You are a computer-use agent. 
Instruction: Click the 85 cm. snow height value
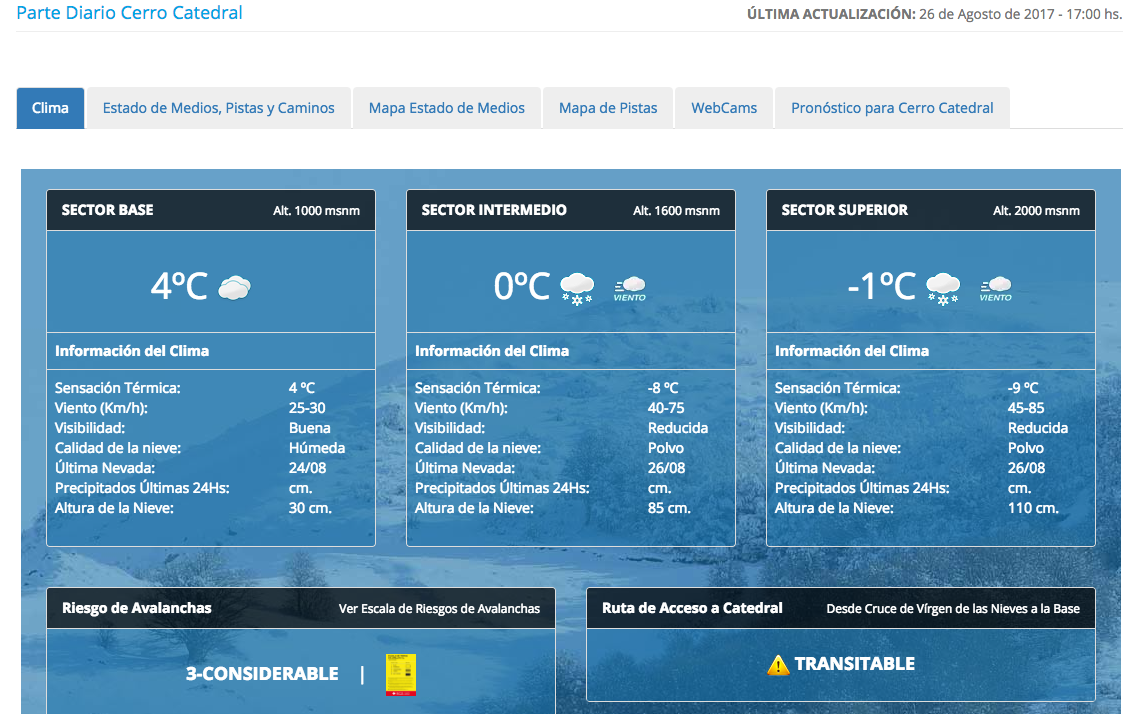point(669,508)
